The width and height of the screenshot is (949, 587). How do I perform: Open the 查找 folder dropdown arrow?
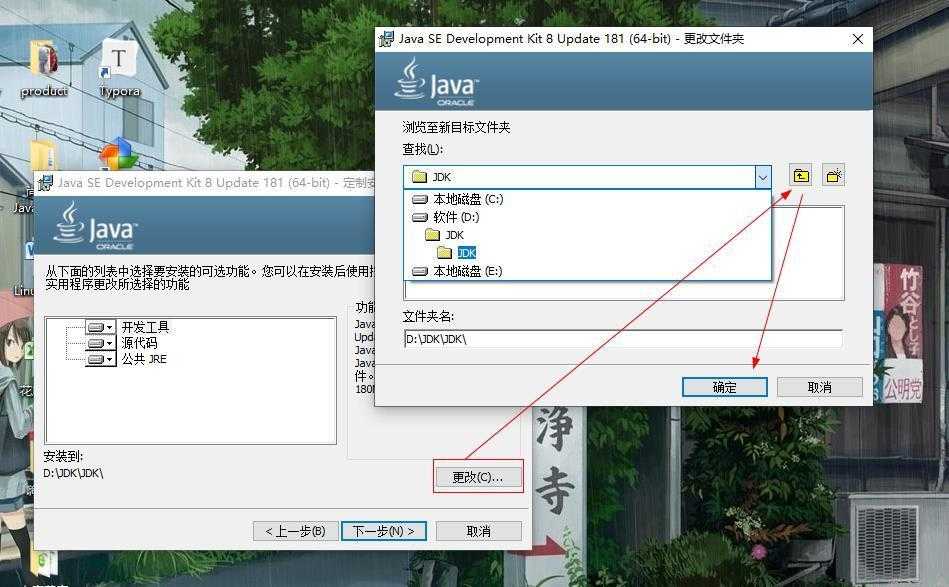tap(763, 177)
